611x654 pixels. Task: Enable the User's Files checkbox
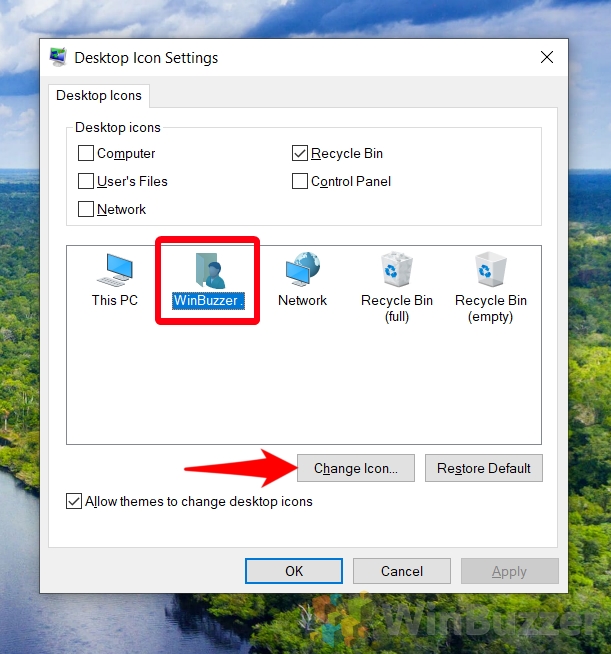point(86,181)
